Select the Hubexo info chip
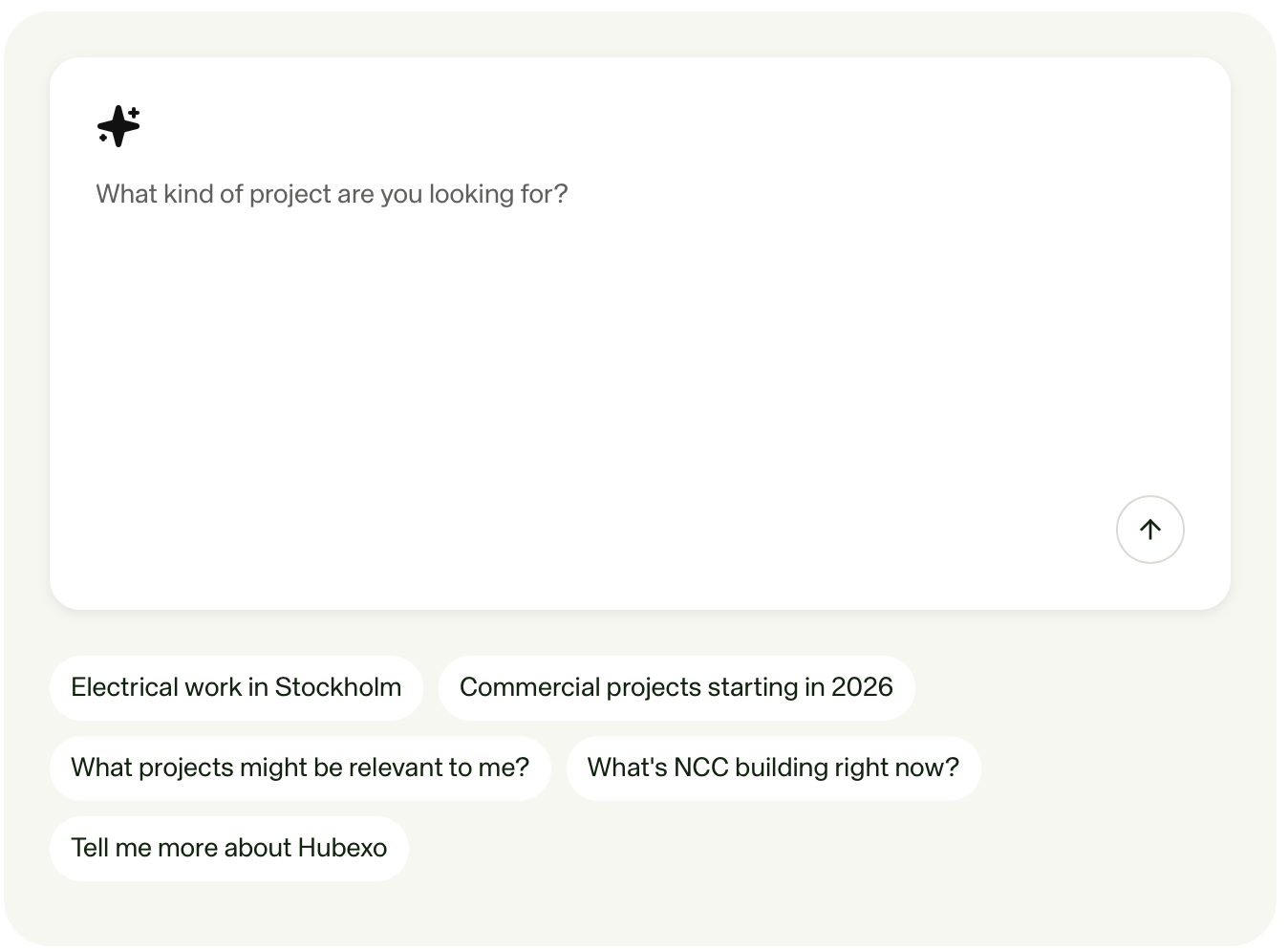The height and width of the screenshot is (952, 1288). point(229,848)
